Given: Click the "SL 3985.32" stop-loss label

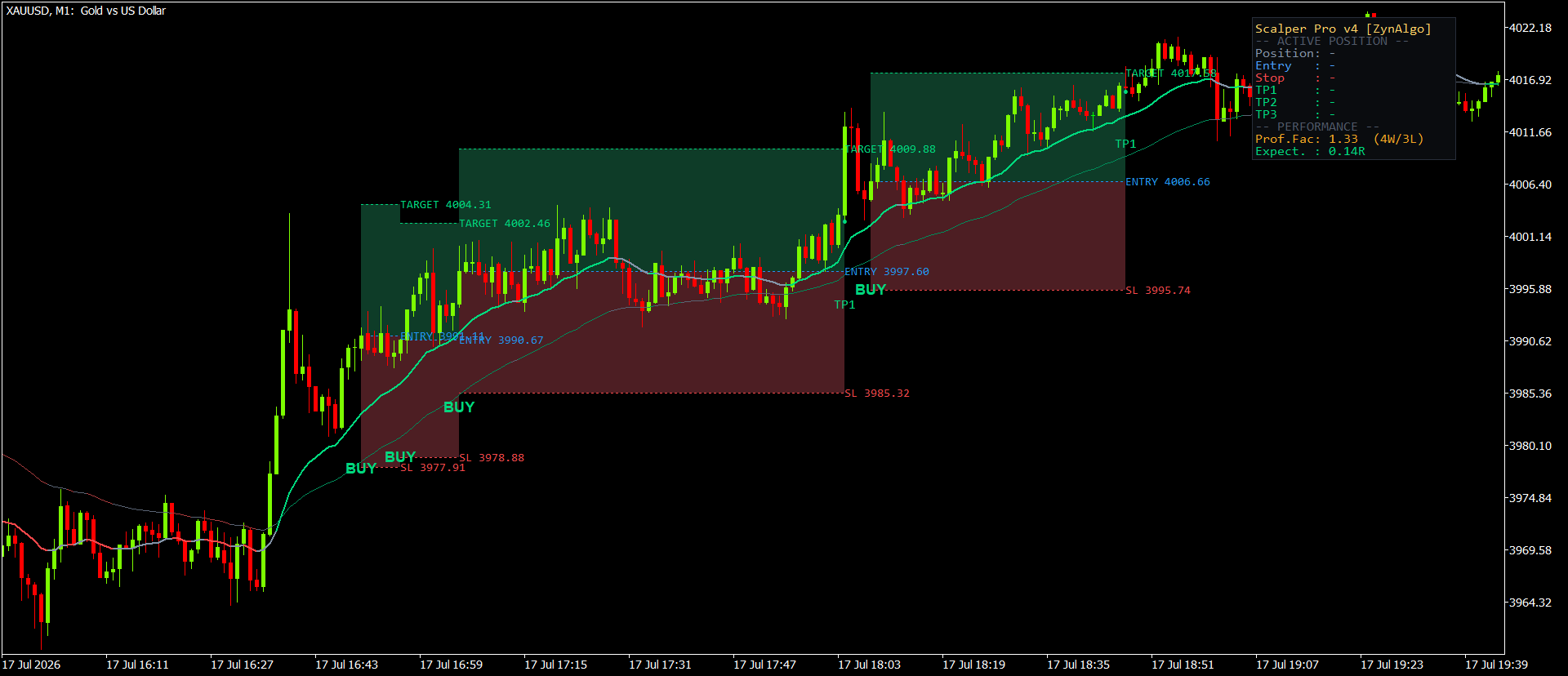Looking at the screenshot, I should [x=877, y=394].
